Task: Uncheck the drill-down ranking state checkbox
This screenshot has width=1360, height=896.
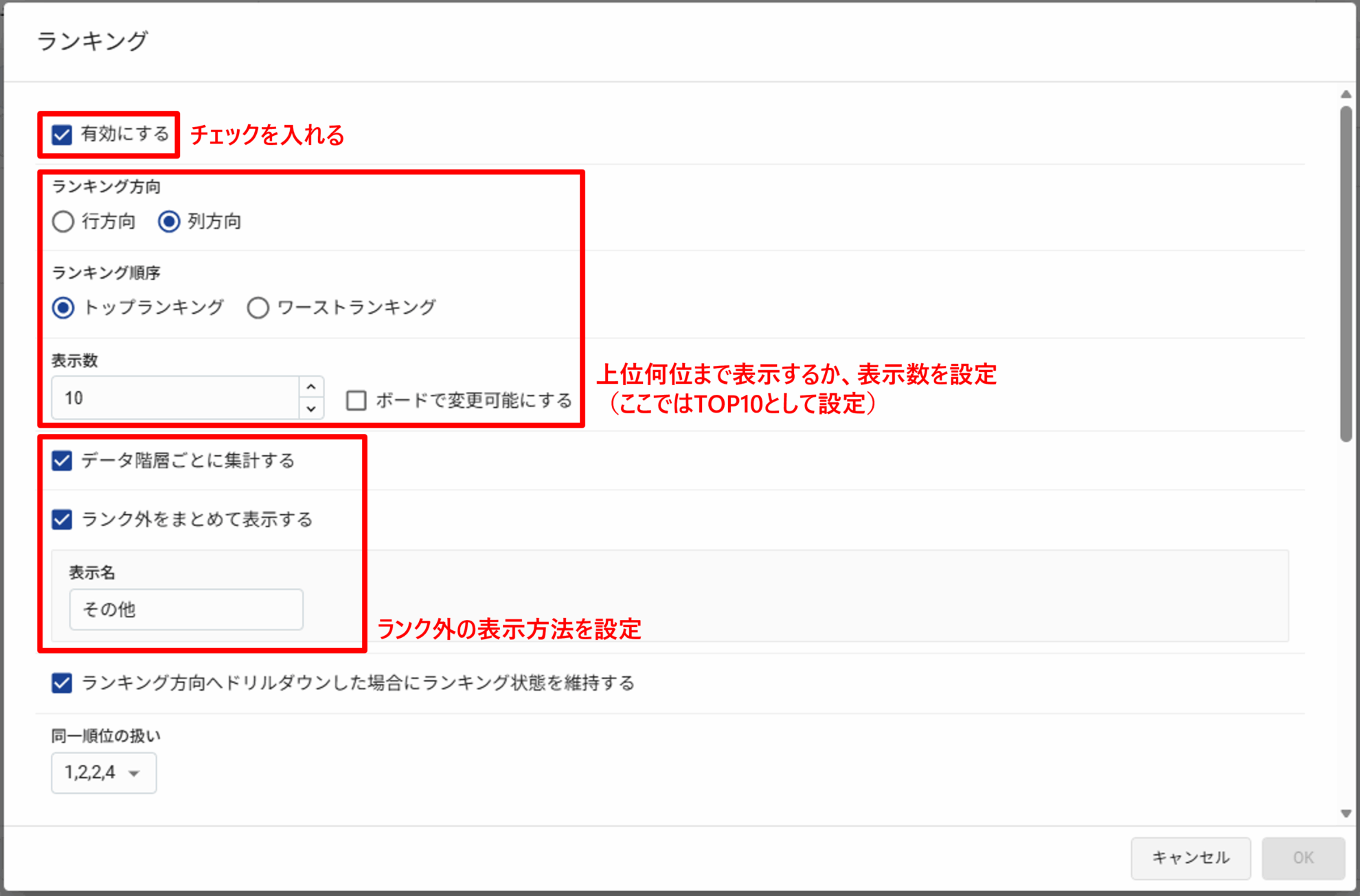Action: click(x=63, y=683)
